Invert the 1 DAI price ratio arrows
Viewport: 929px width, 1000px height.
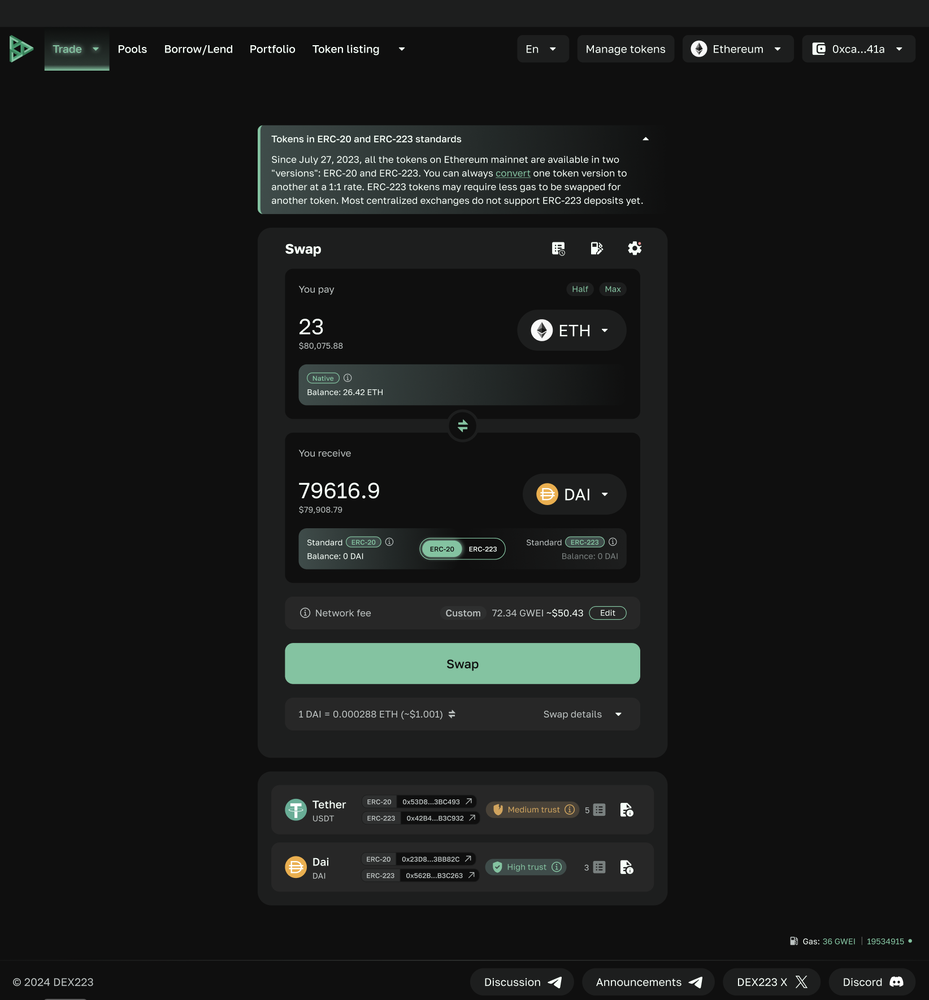[x=451, y=714]
